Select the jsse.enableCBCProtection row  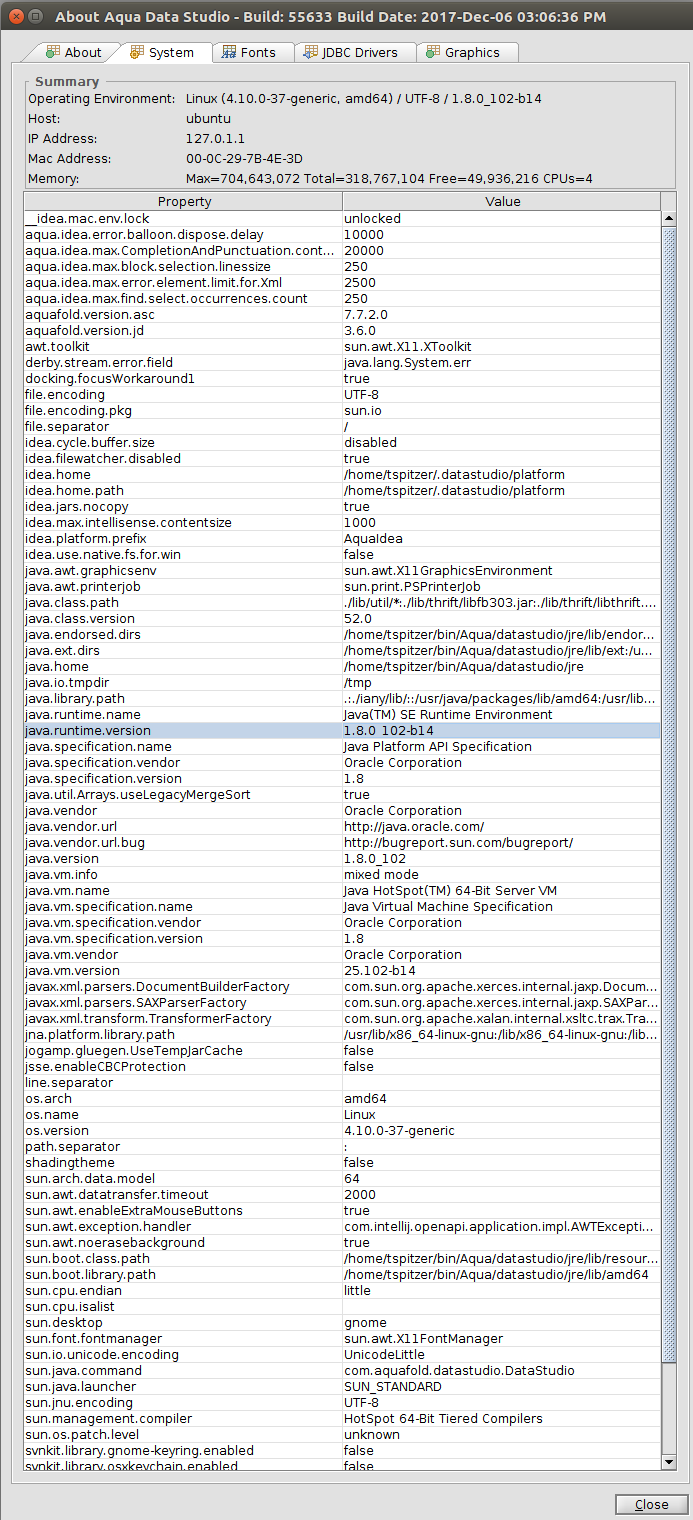(x=342, y=1066)
